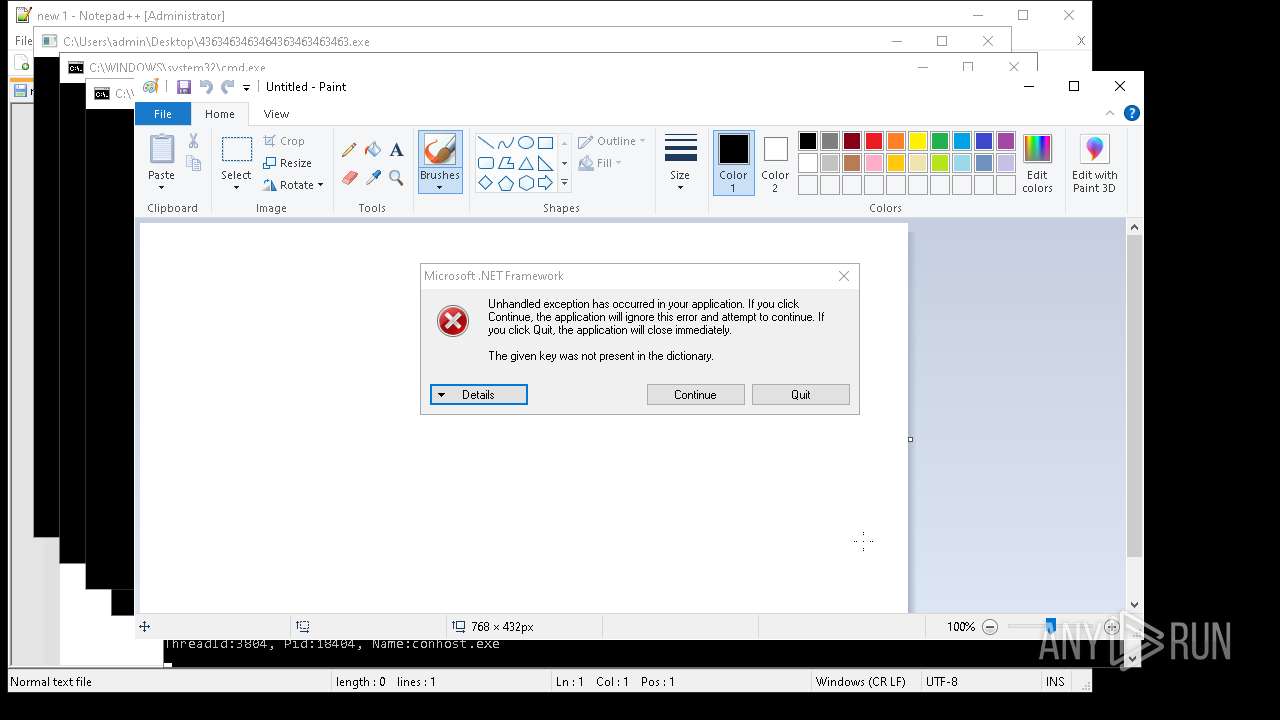Viewport: 1280px width, 720px height.
Task: Select the Color picker eyedropper tool
Action: [x=373, y=178]
